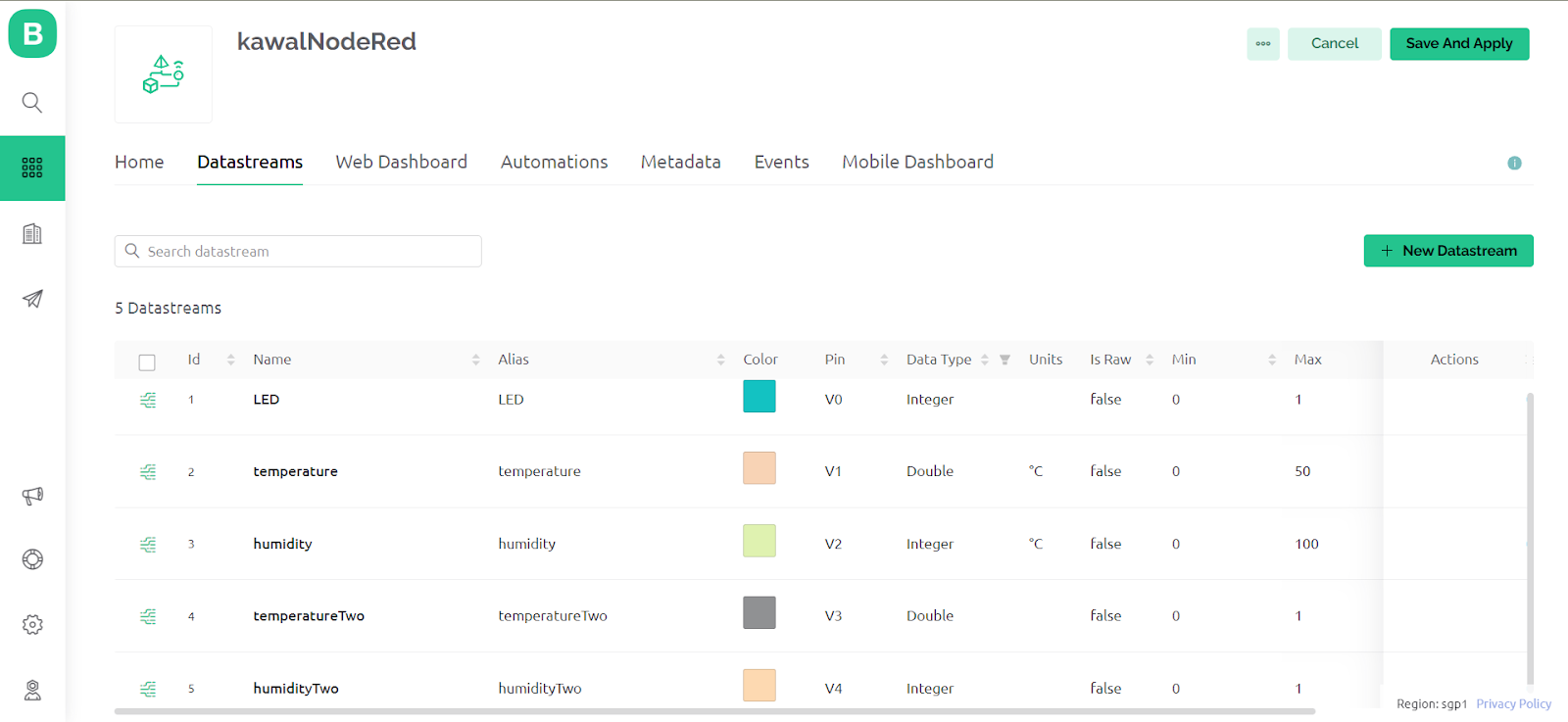This screenshot has width=1568, height=722.
Task: Click the V3 pin cell
Action: (834, 616)
